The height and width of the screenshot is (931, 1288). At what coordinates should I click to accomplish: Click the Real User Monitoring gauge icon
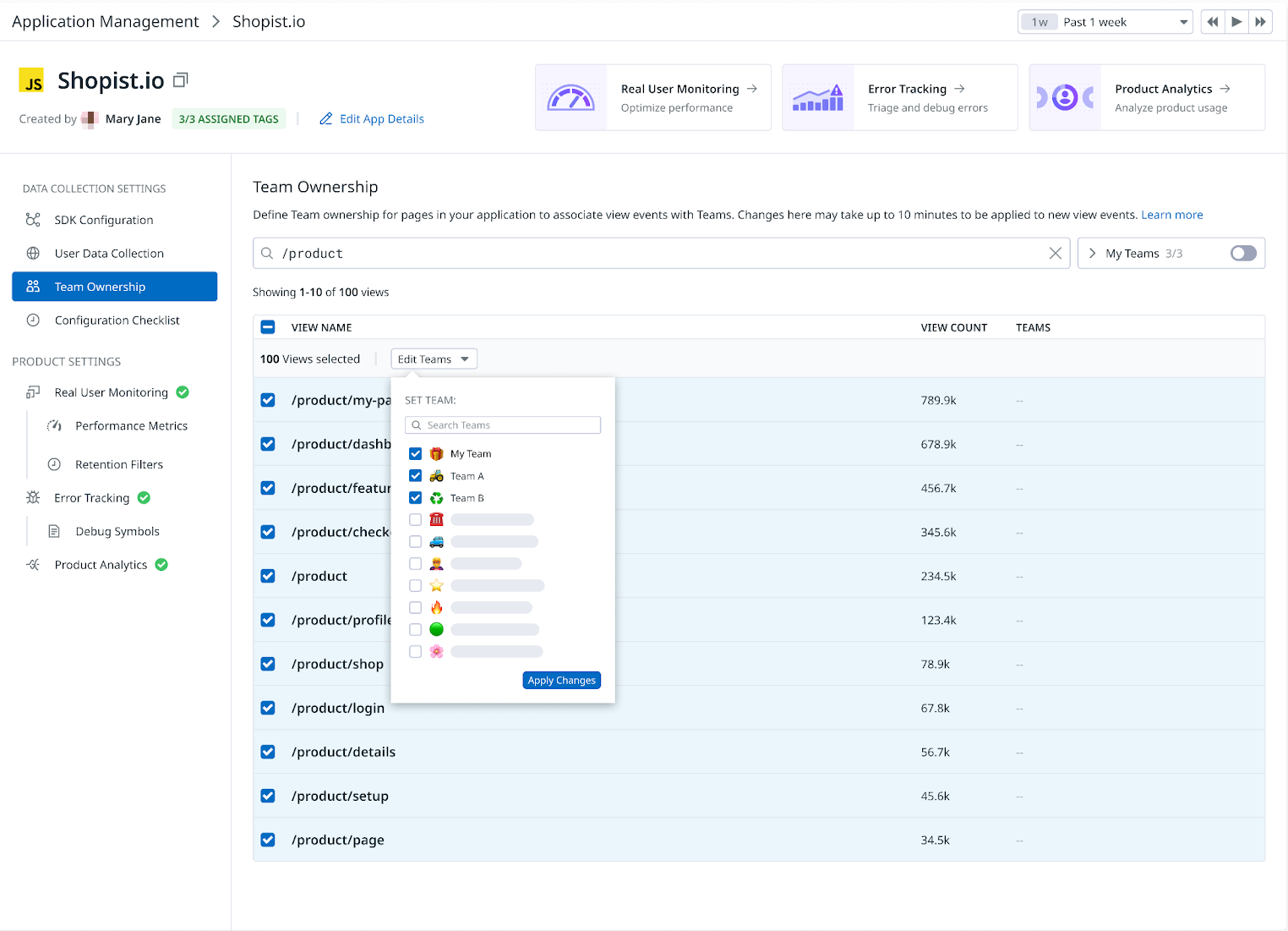click(571, 98)
